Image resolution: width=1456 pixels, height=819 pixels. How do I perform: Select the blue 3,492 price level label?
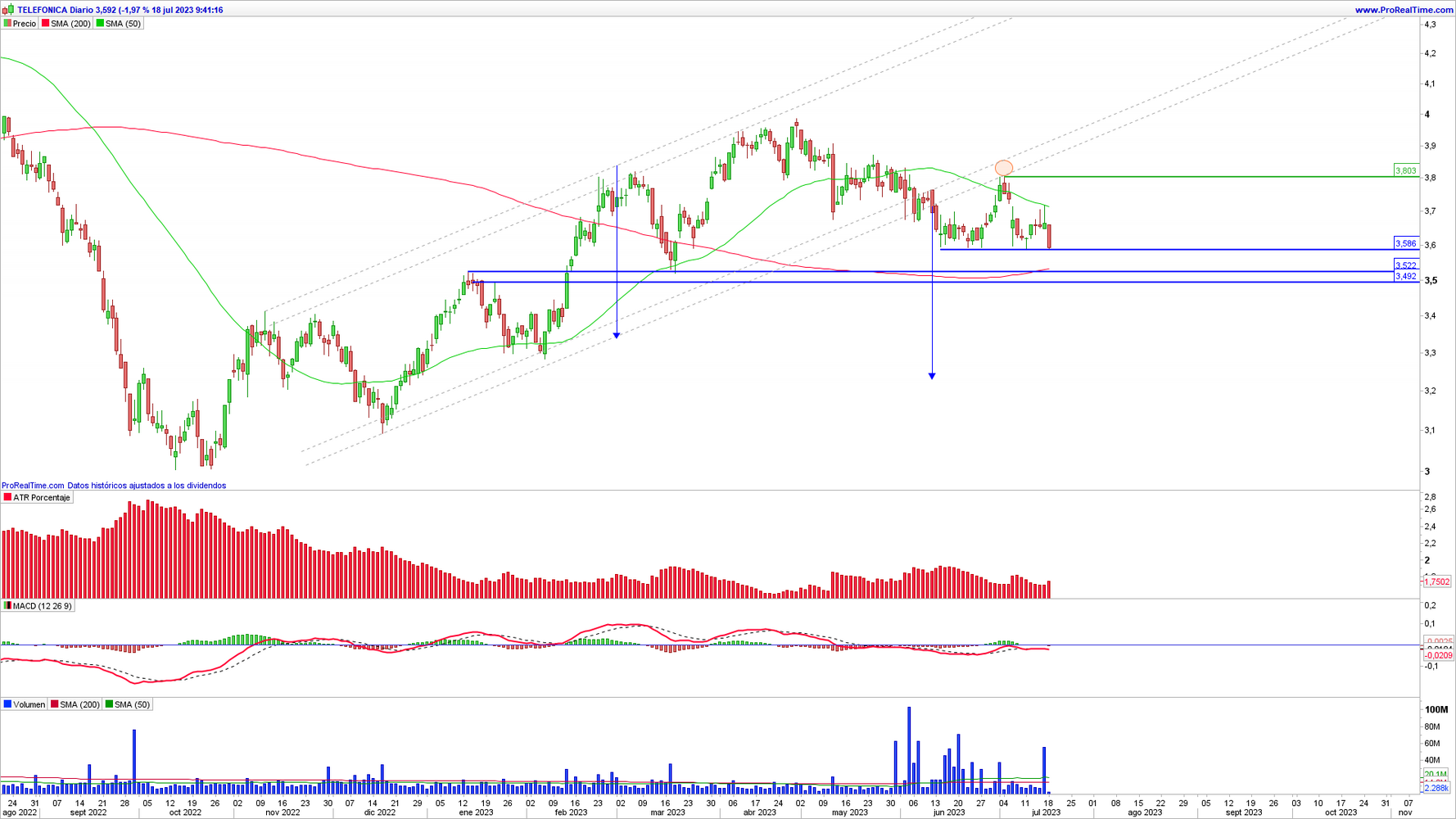click(1405, 277)
